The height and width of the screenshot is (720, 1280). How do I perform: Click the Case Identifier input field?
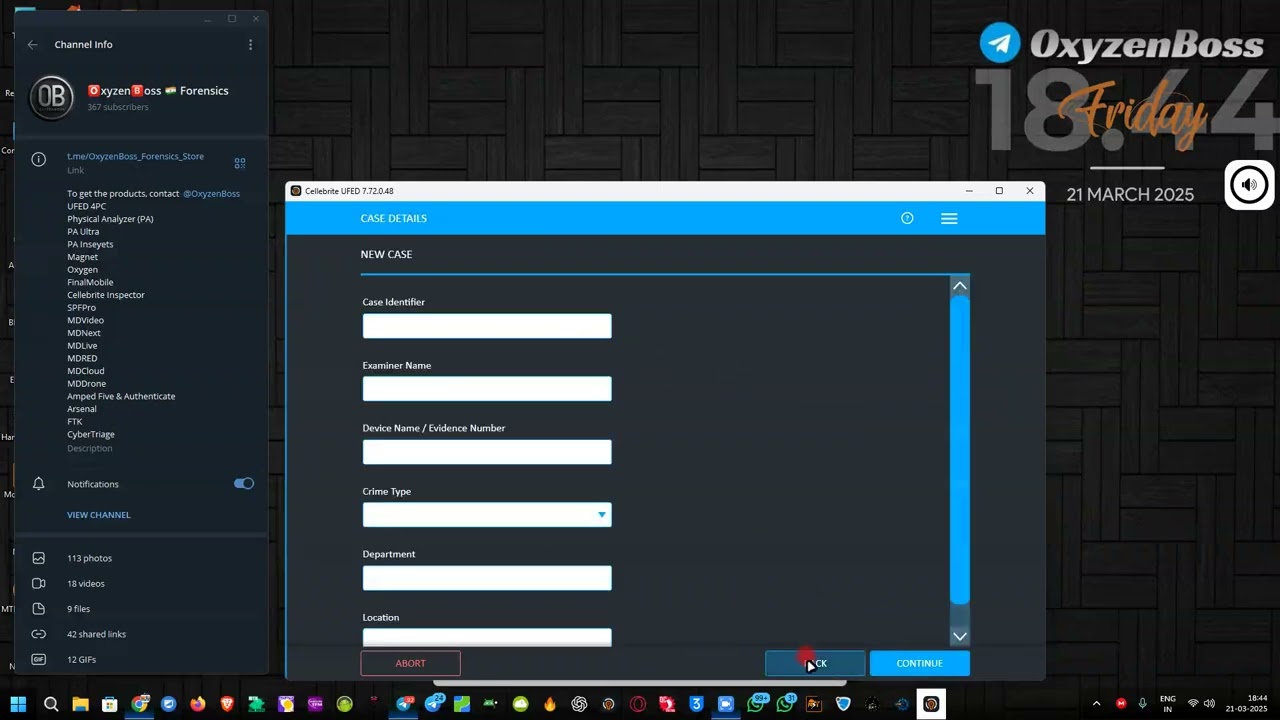point(487,326)
